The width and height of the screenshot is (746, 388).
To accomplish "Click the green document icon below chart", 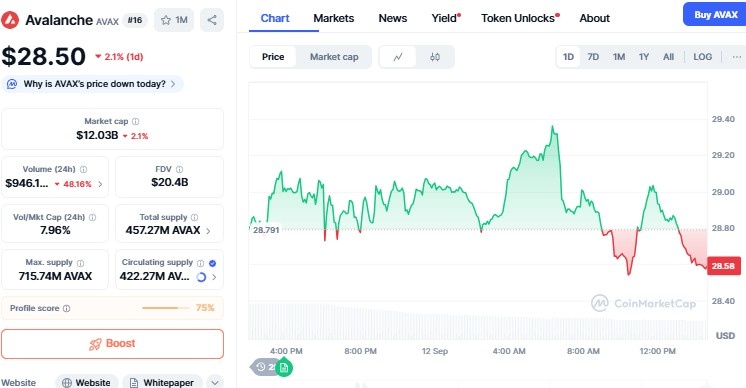I will pos(284,368).
